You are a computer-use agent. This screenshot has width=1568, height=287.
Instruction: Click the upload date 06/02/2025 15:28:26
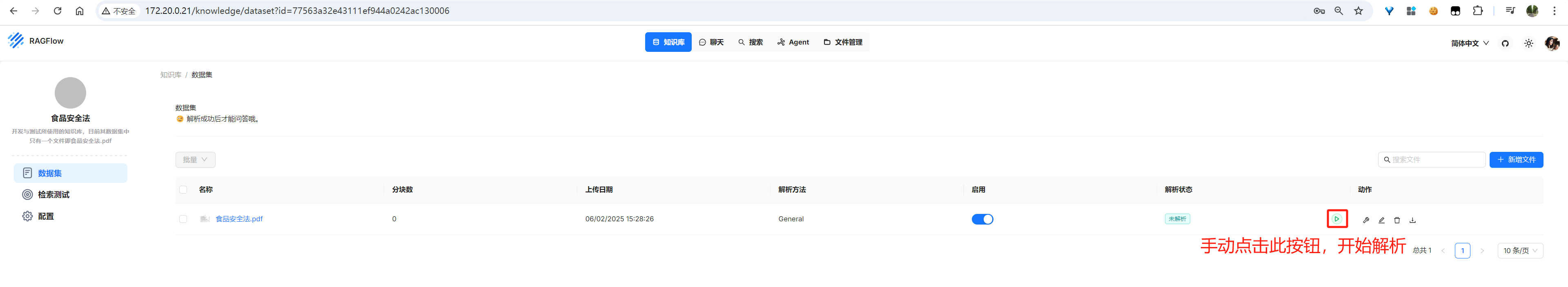click(x=619, y=219)
